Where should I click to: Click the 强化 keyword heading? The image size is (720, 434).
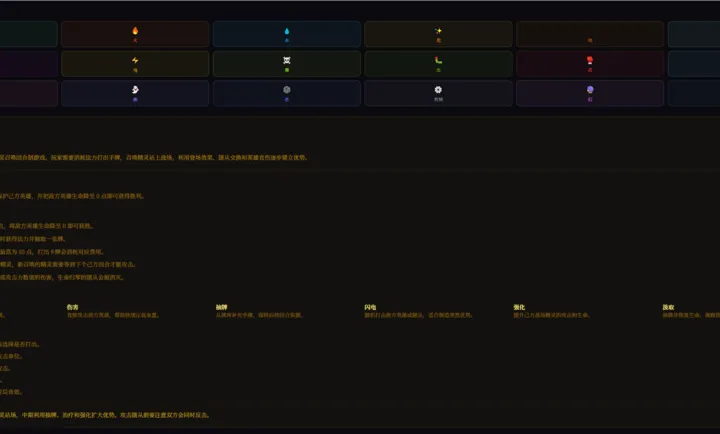[519, 307]
